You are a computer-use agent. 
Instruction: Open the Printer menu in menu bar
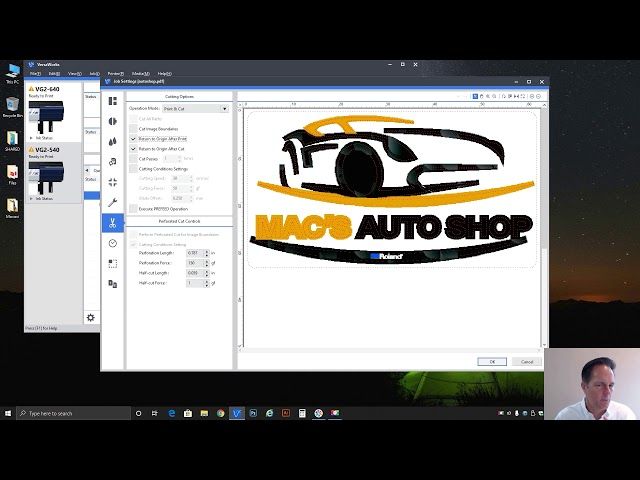pyautogui.click(x=116, y=73)
